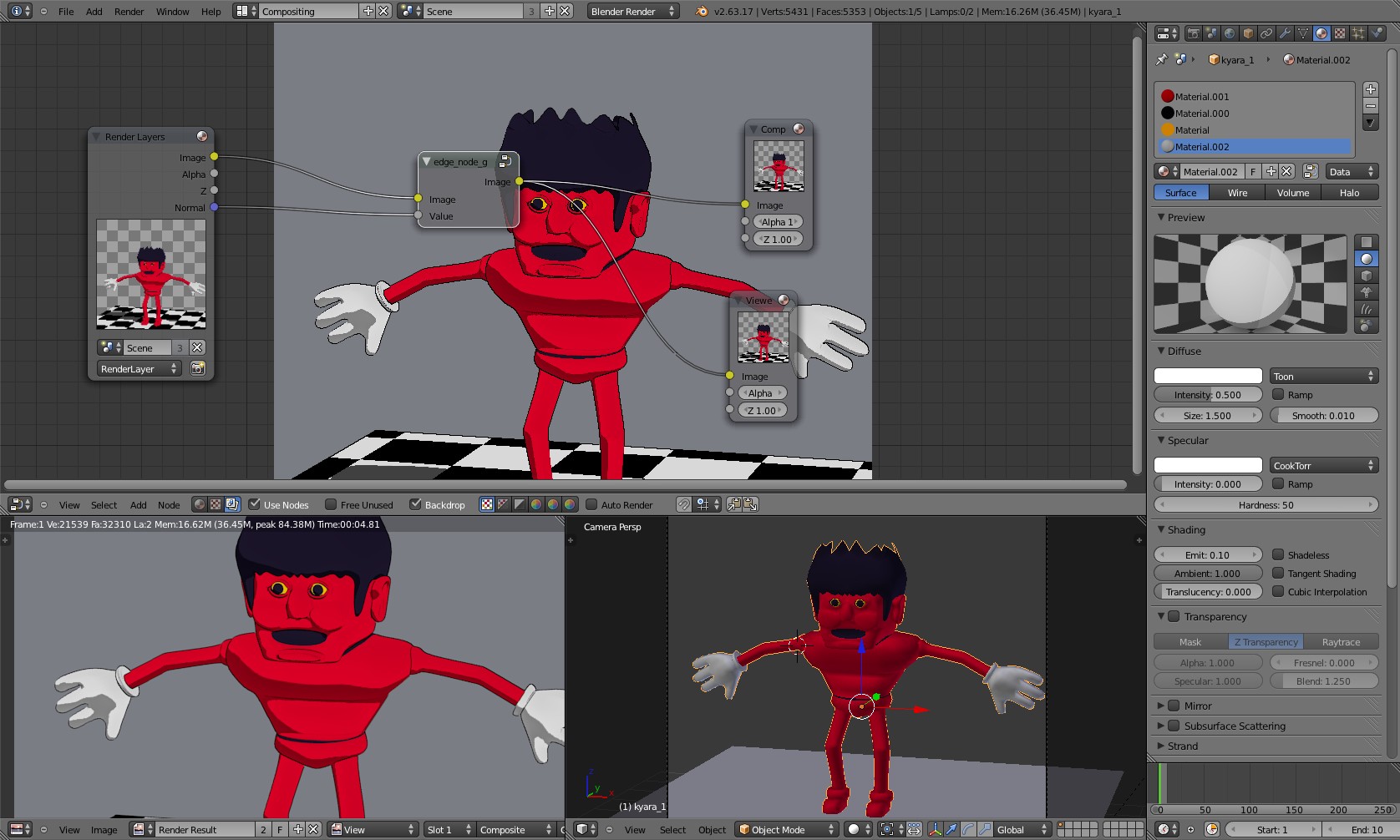Remove the material slot with minus
1400x840 pixels.
tap(1370, 106)
